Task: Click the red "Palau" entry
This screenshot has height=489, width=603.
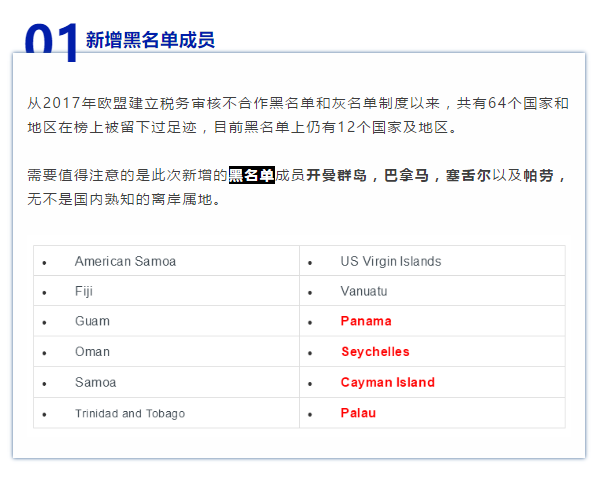Action: pos(358,413)
